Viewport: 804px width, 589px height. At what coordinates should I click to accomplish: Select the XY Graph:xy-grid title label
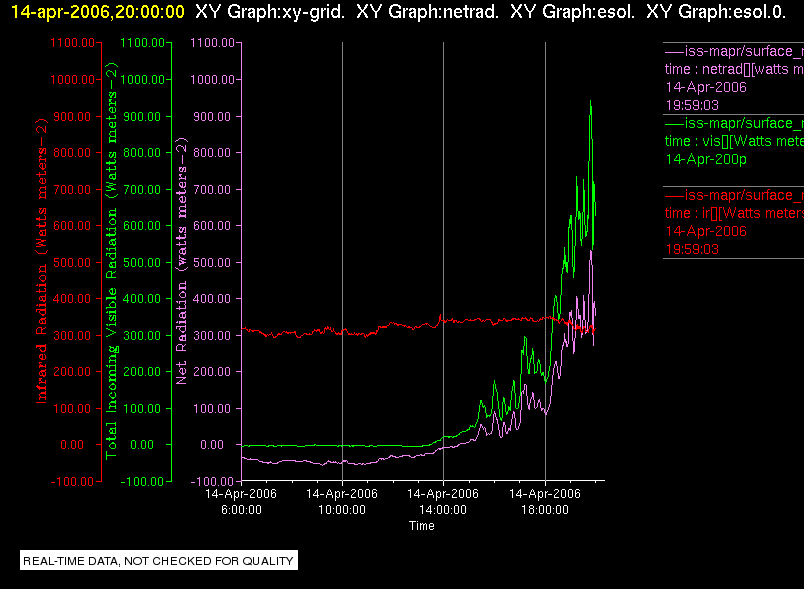pyautogui.click(x=270, y=12)
